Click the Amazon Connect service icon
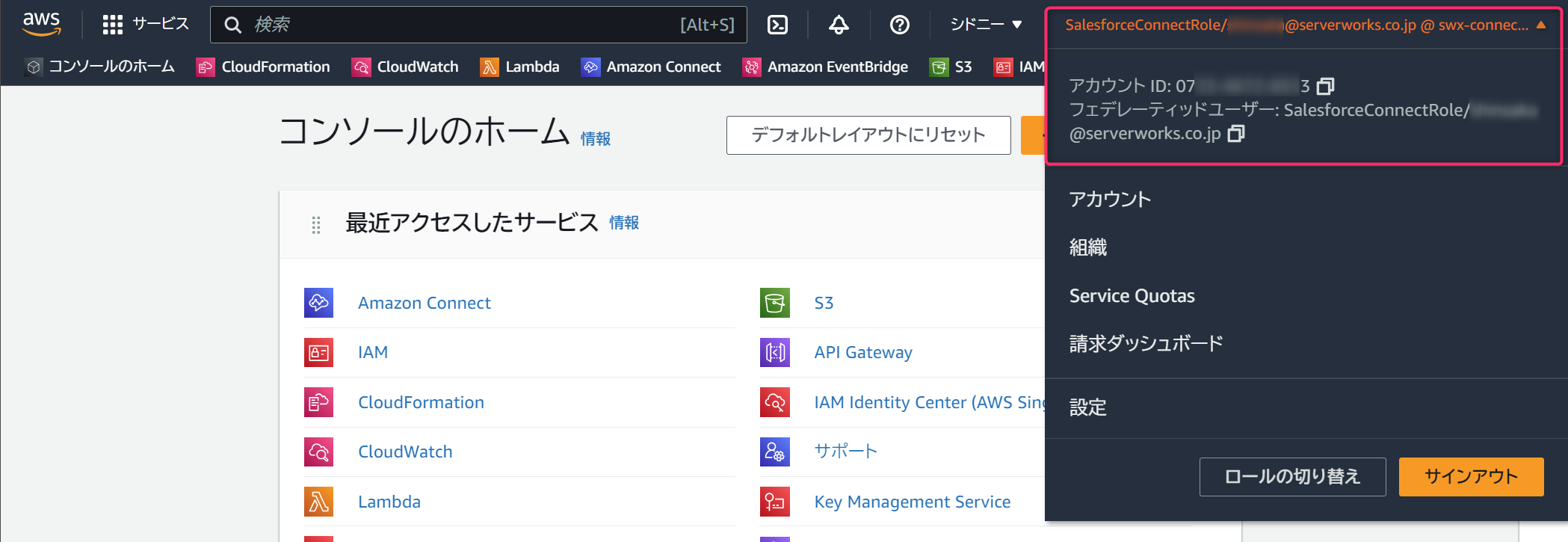Viewport: 1568px width, 542px height. (319, 303)
